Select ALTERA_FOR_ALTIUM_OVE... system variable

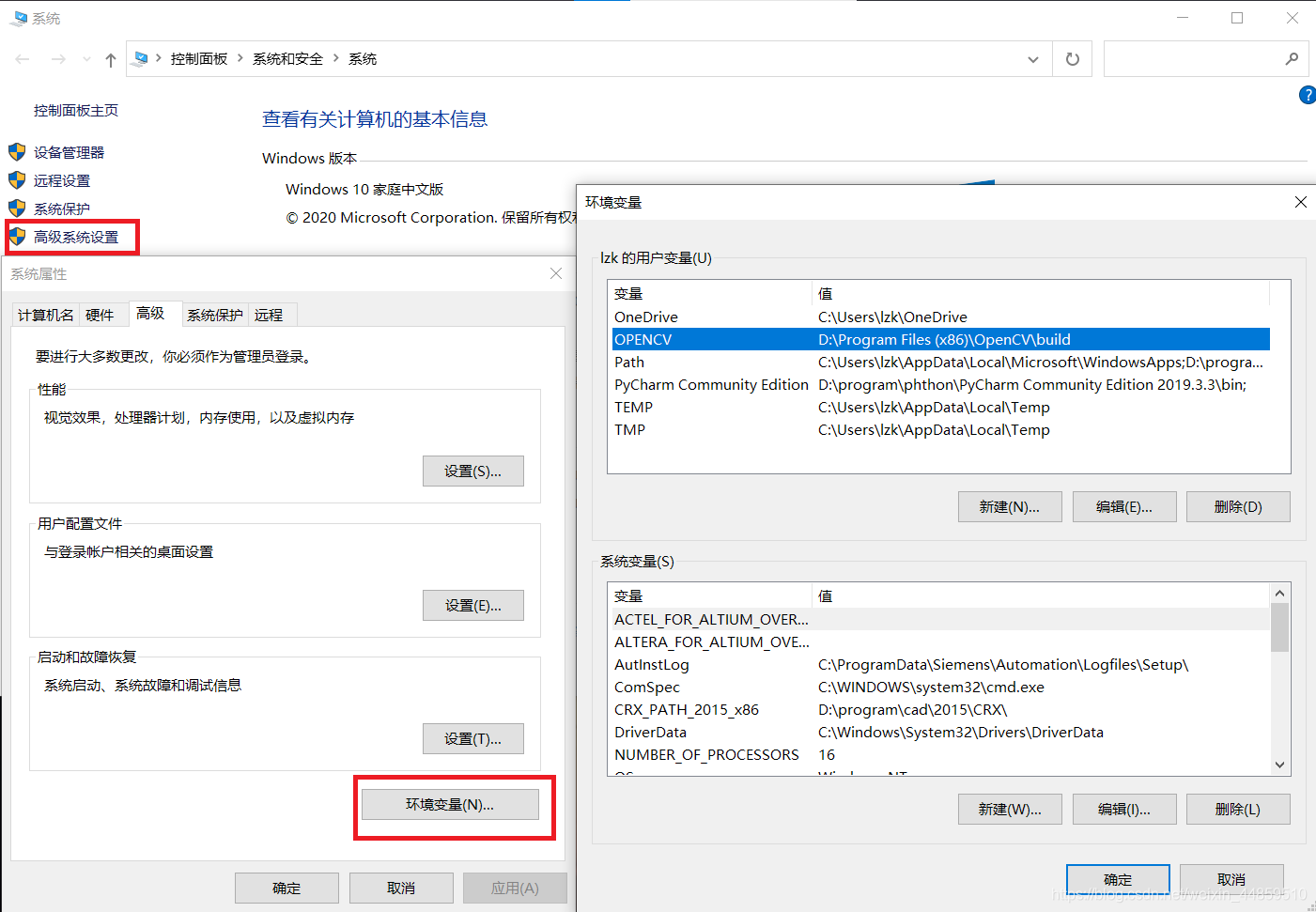[940, 642]
